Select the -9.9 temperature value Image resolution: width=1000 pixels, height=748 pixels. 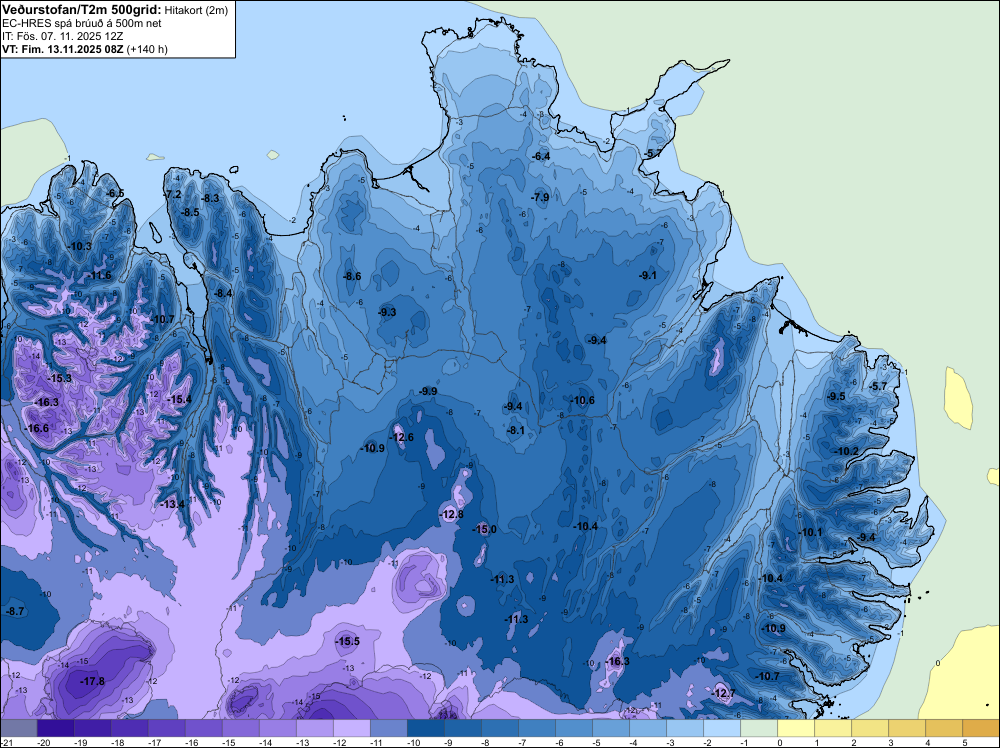click(x=429, y=392)
